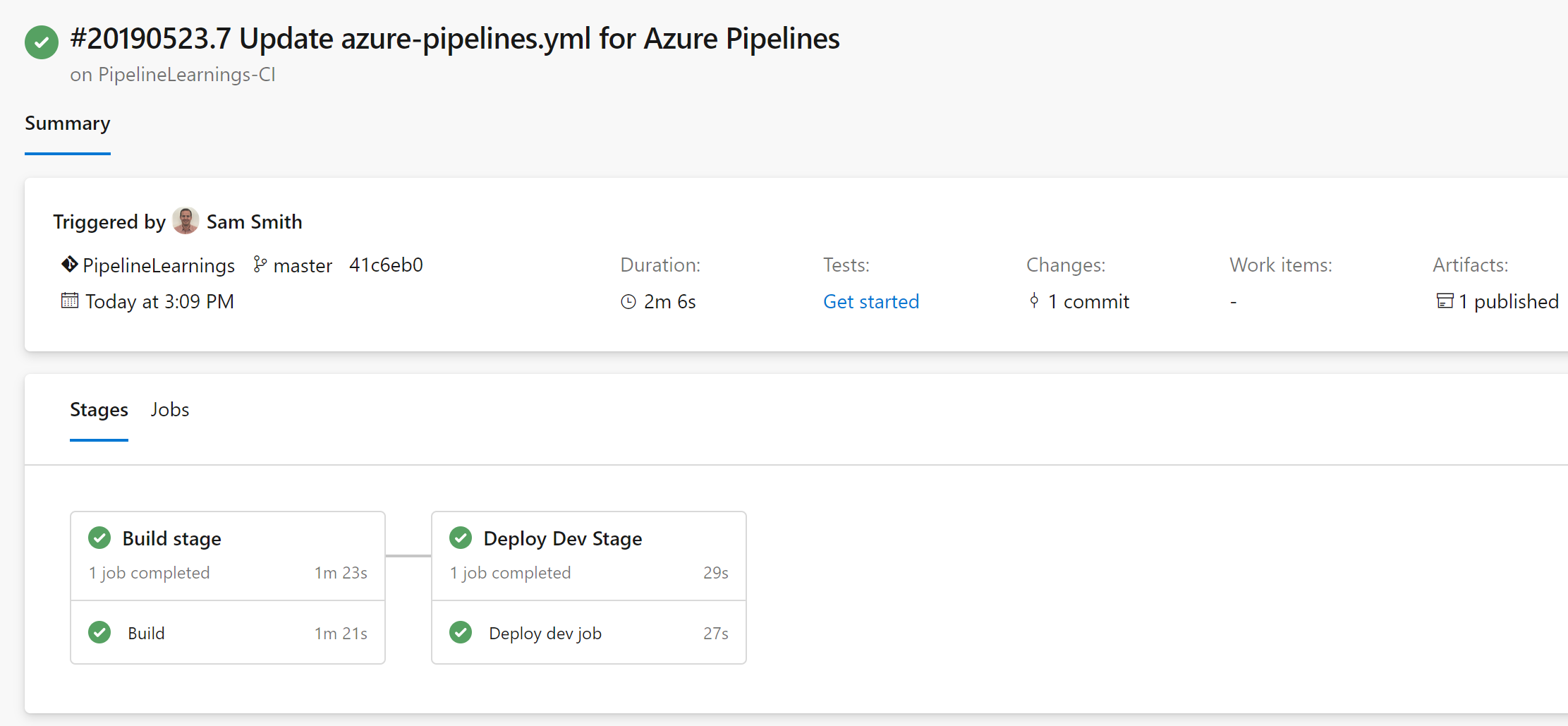
Task: Open the Summary tab
Action: pos(68,123)
